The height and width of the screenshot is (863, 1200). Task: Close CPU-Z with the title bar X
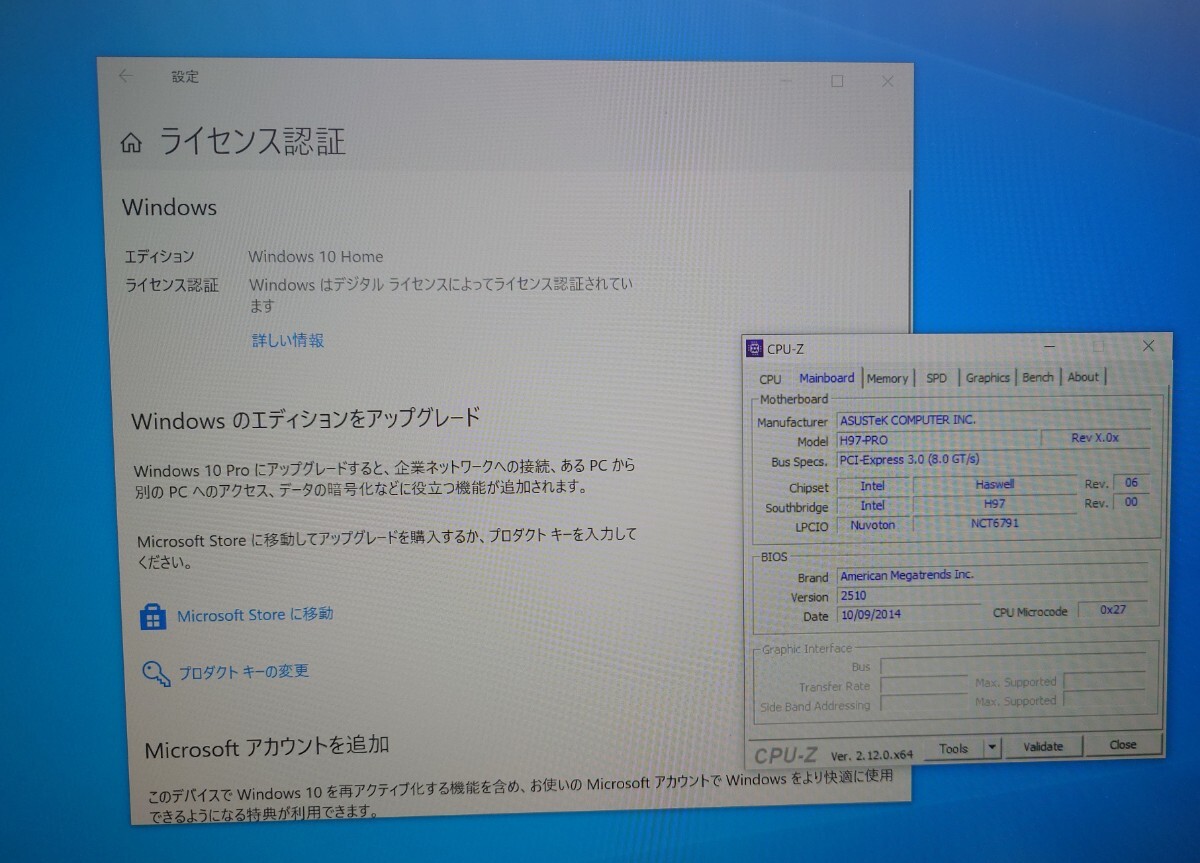pyautogui.click(x=1148, y=345)
